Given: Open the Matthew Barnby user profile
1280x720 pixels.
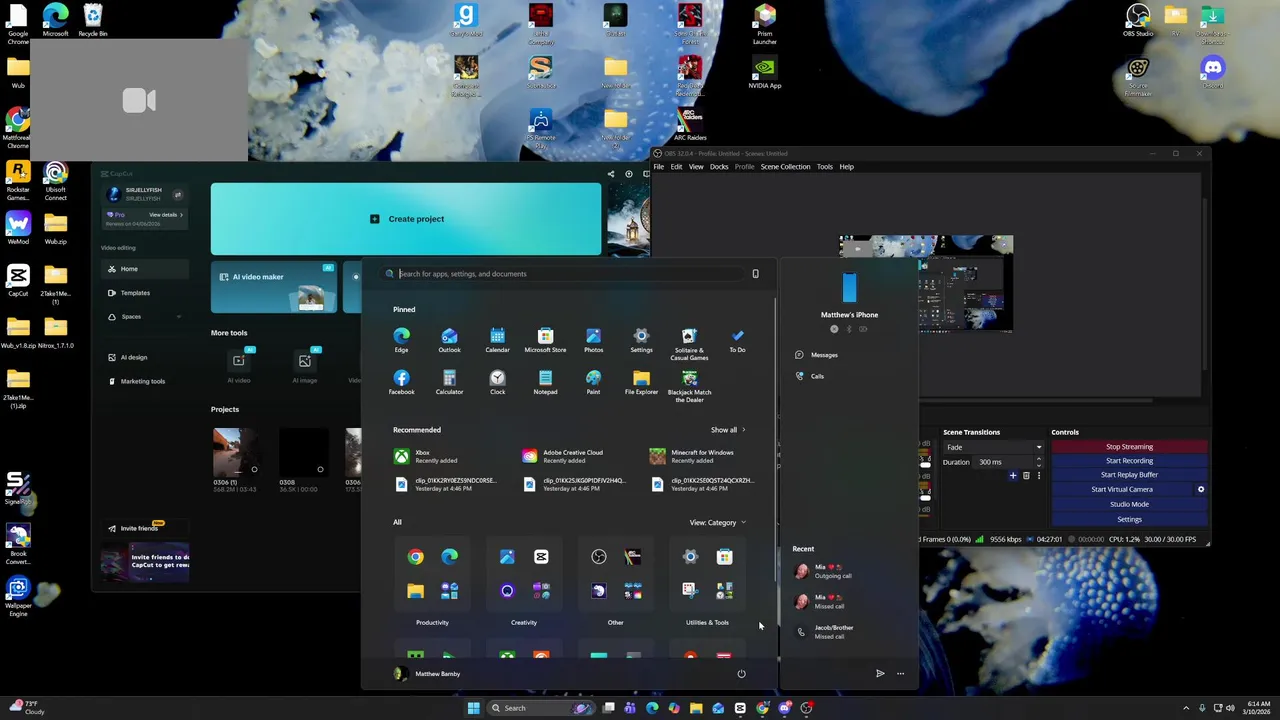Looking at the screenshot, I should [x=428, y=674].
